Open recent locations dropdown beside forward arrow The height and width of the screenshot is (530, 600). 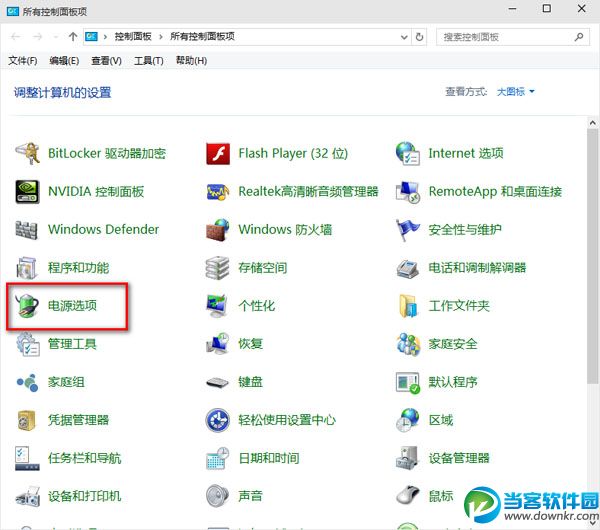56,37
